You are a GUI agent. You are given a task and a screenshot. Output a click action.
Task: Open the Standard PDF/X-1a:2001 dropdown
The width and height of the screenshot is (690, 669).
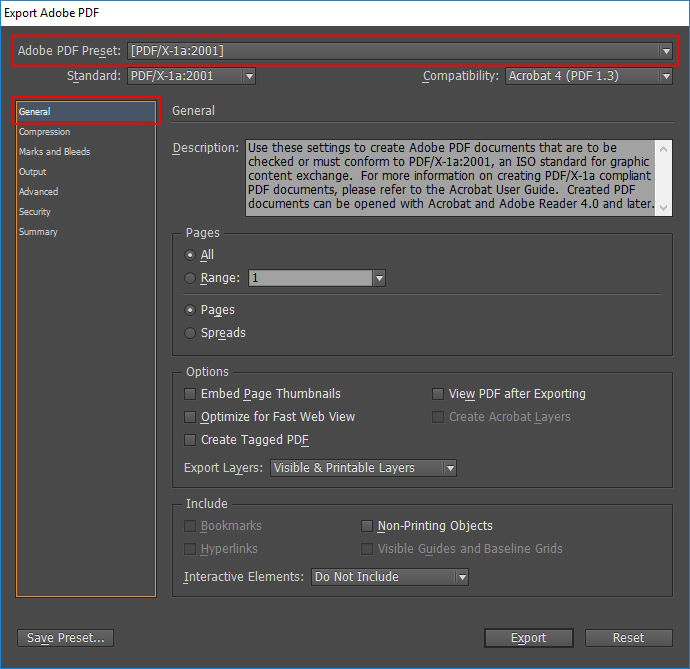coord(191,76)
